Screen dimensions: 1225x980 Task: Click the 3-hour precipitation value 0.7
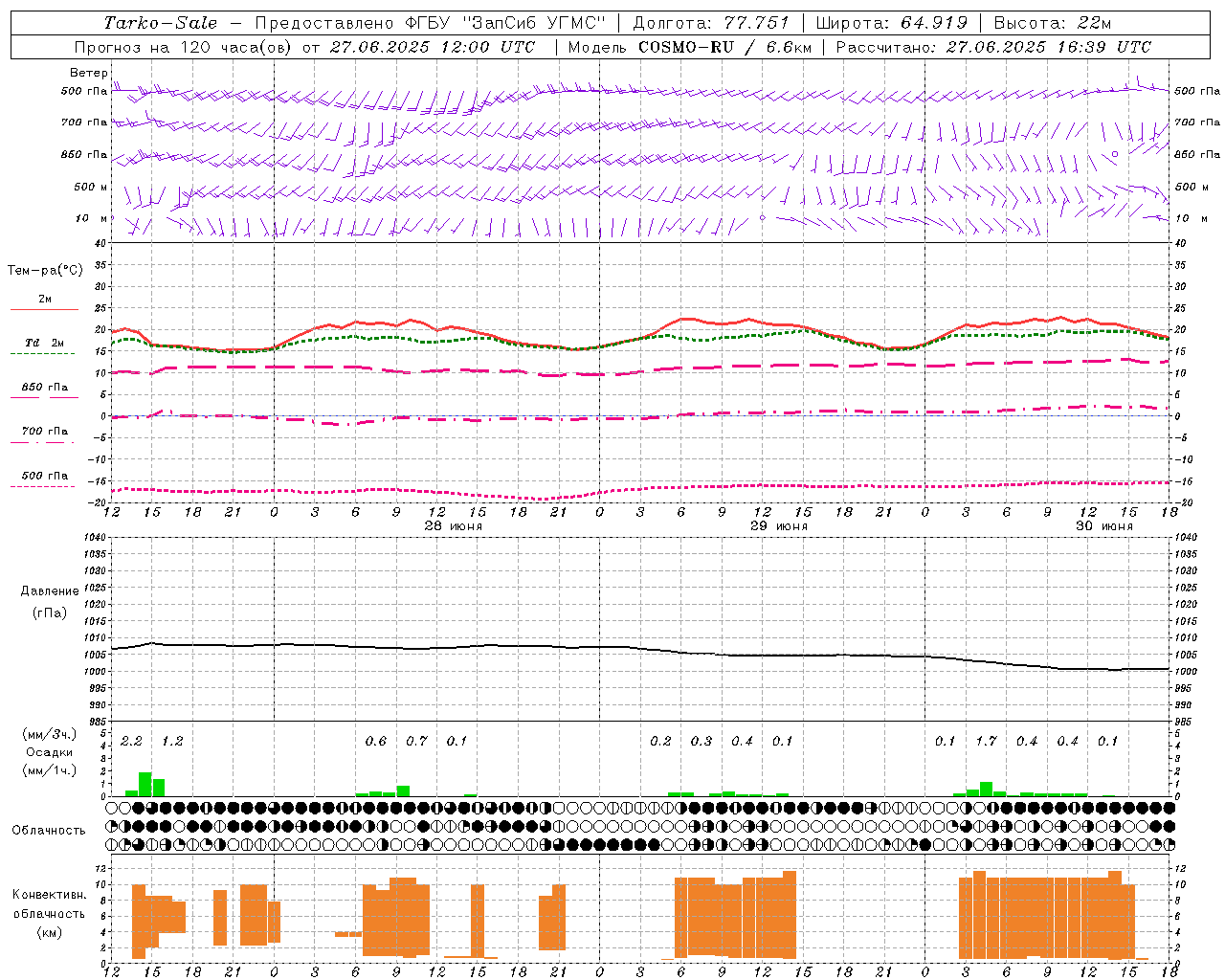416,742
